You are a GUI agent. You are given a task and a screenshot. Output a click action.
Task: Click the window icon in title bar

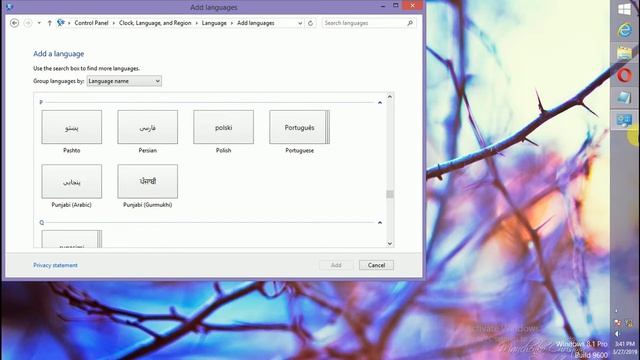click(10, 7)
